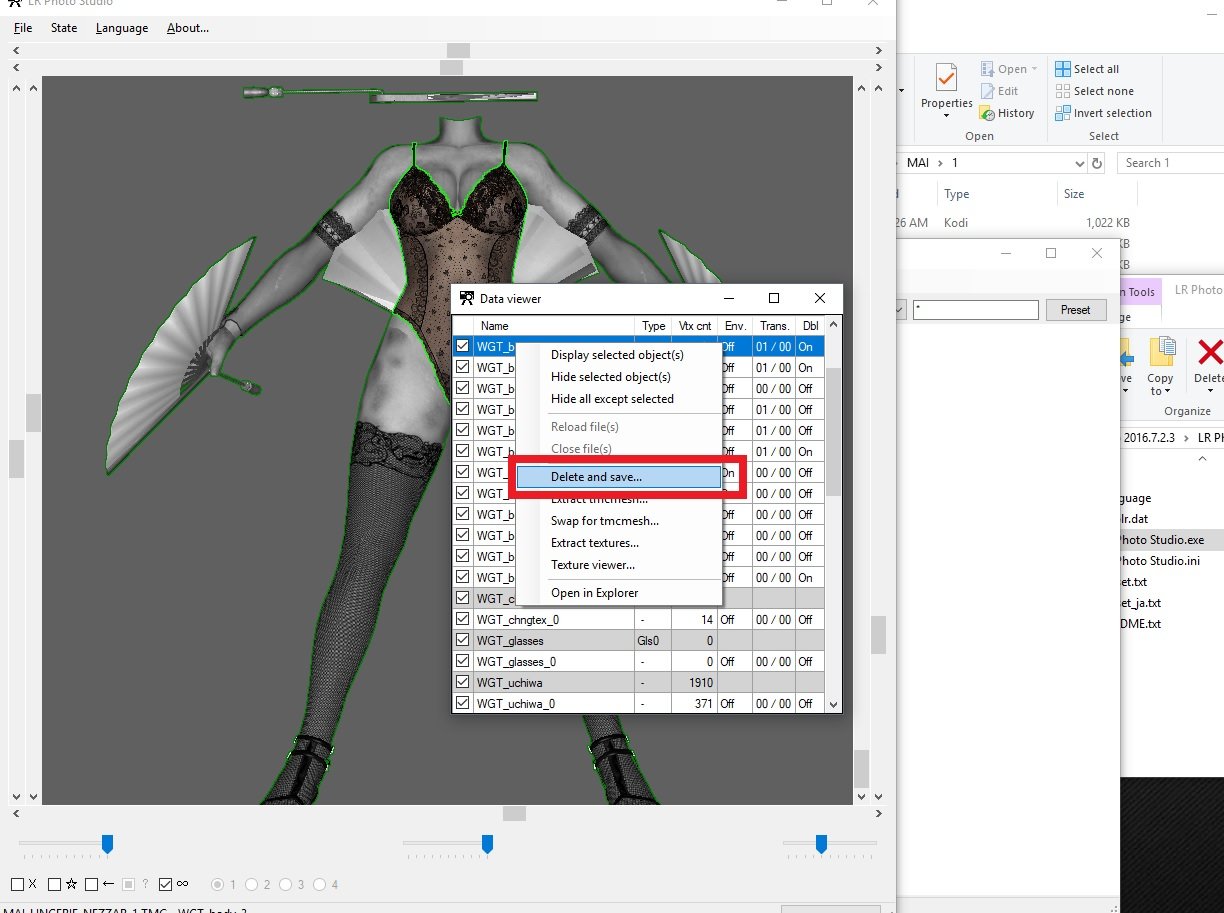The height and width of the screenshot is (913, 1224).
Task: Click the refresh icon beside address bar
Action: point(1097,163)
